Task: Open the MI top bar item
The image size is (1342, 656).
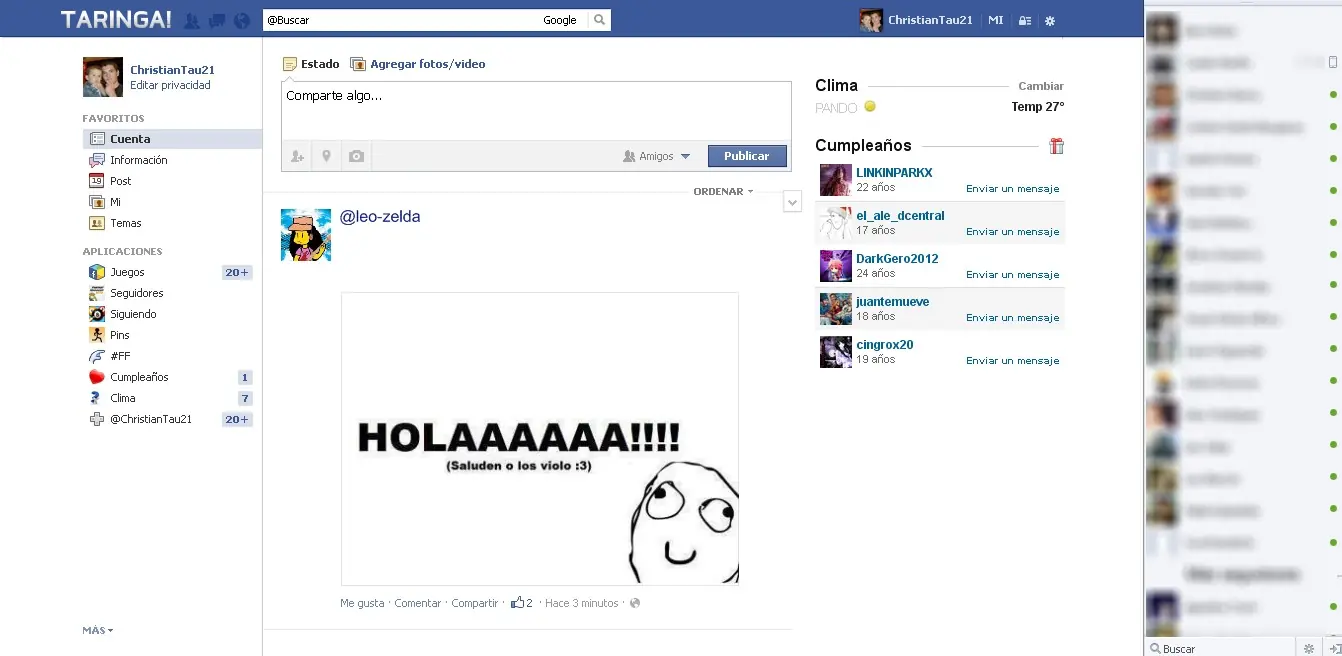Action: click(x=996, y=20)
